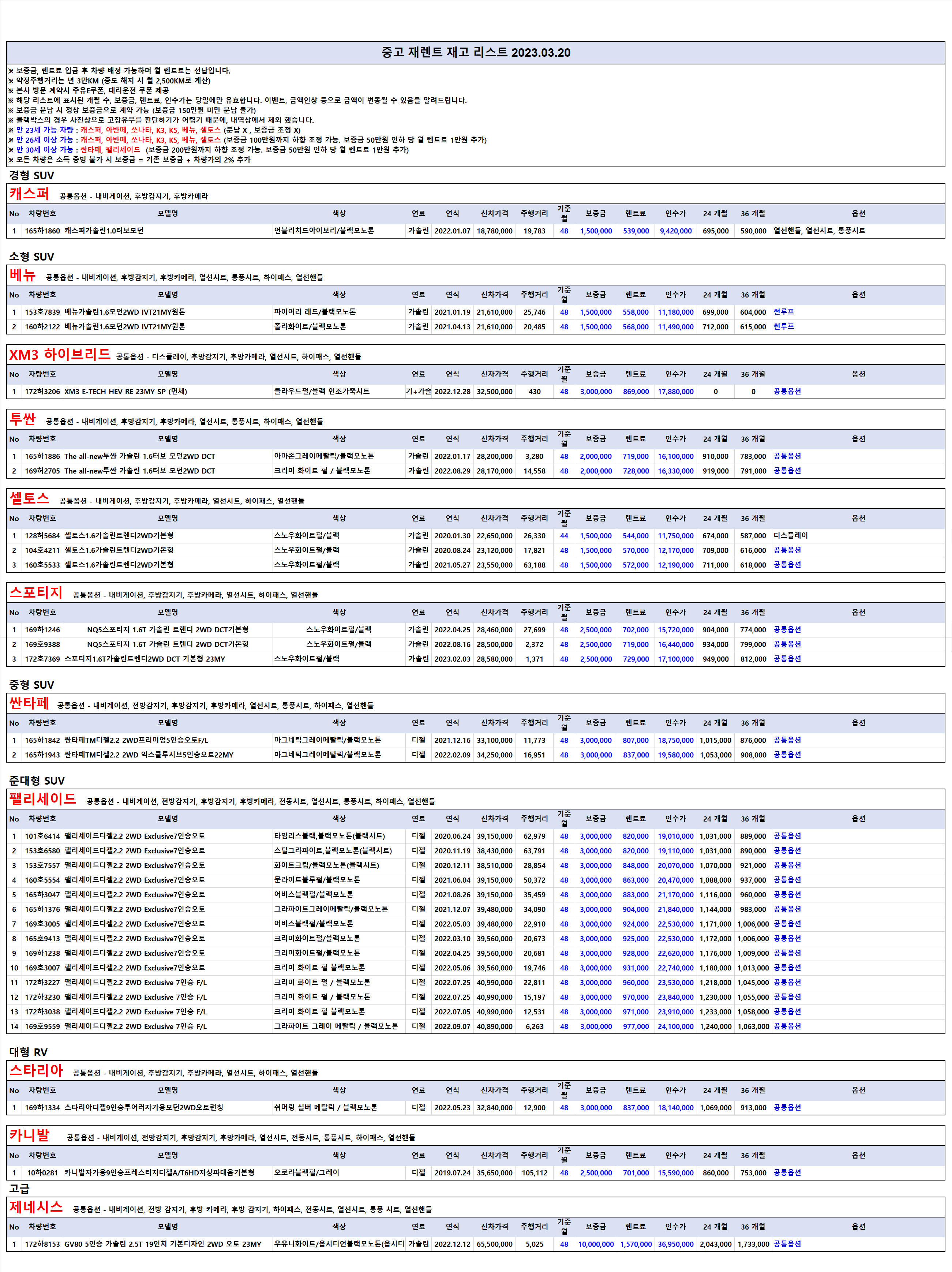Viewport: 952px width, 1272px height.
Task: Select the red "제네시스" model heading
Action: 35,1206
